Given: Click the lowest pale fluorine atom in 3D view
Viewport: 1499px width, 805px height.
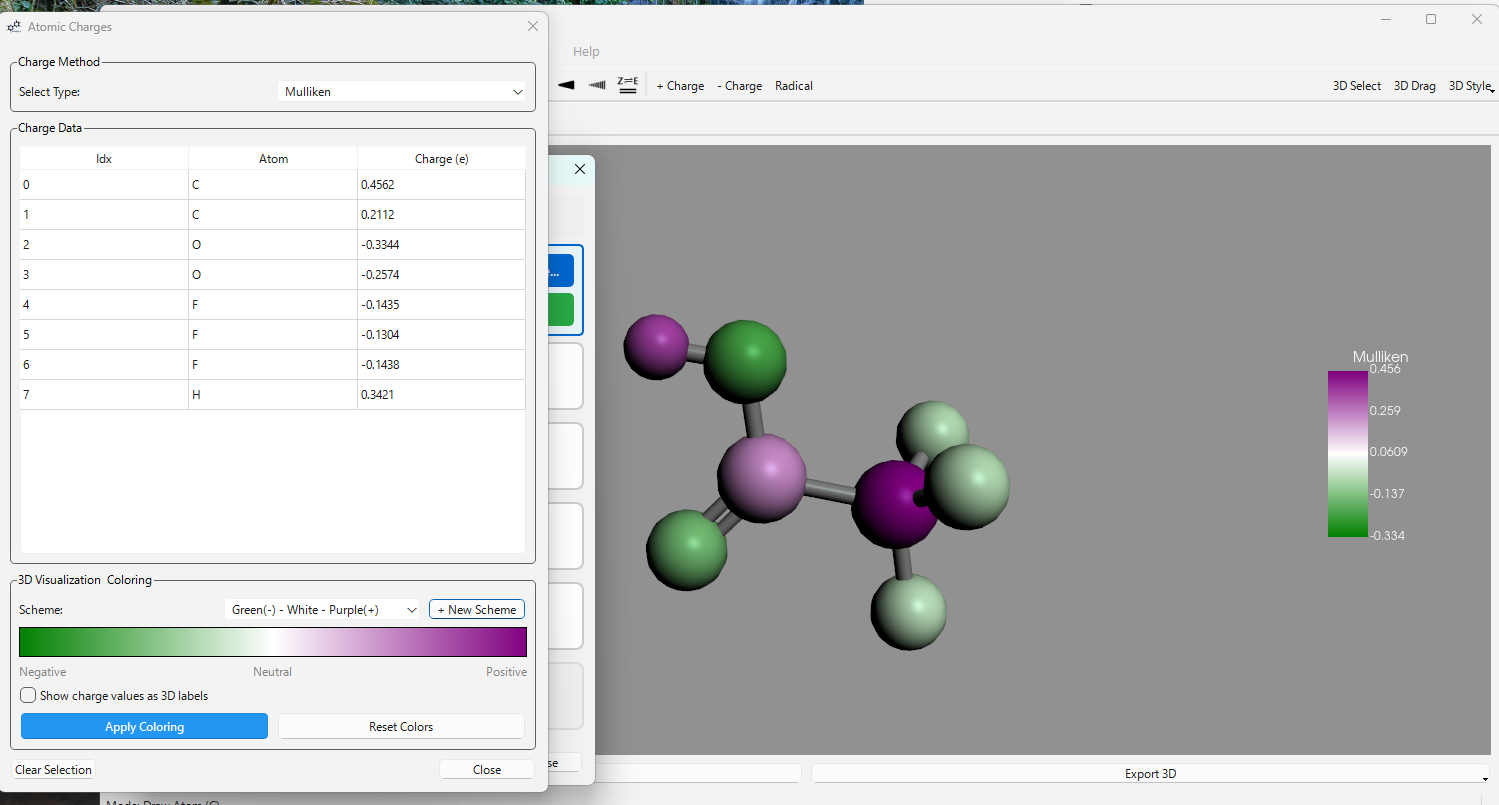Looking at the screenshot, I should point(908,612).
